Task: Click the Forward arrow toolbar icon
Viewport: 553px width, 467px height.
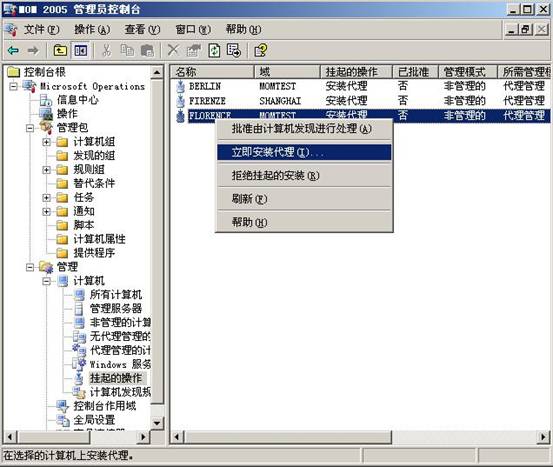Action: (33, 50)
